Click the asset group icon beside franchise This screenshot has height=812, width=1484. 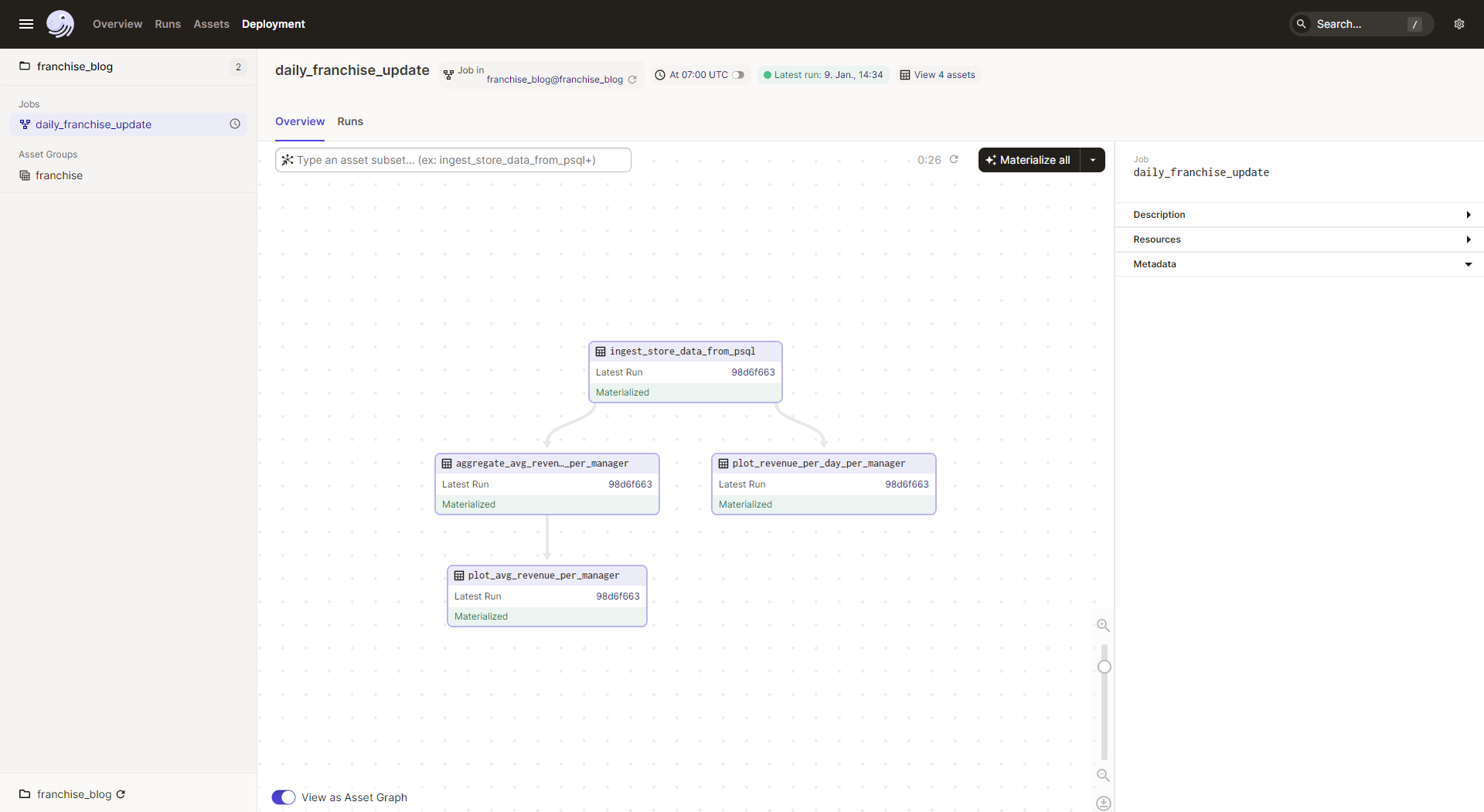pyautogui.click(x=25, y=175)
